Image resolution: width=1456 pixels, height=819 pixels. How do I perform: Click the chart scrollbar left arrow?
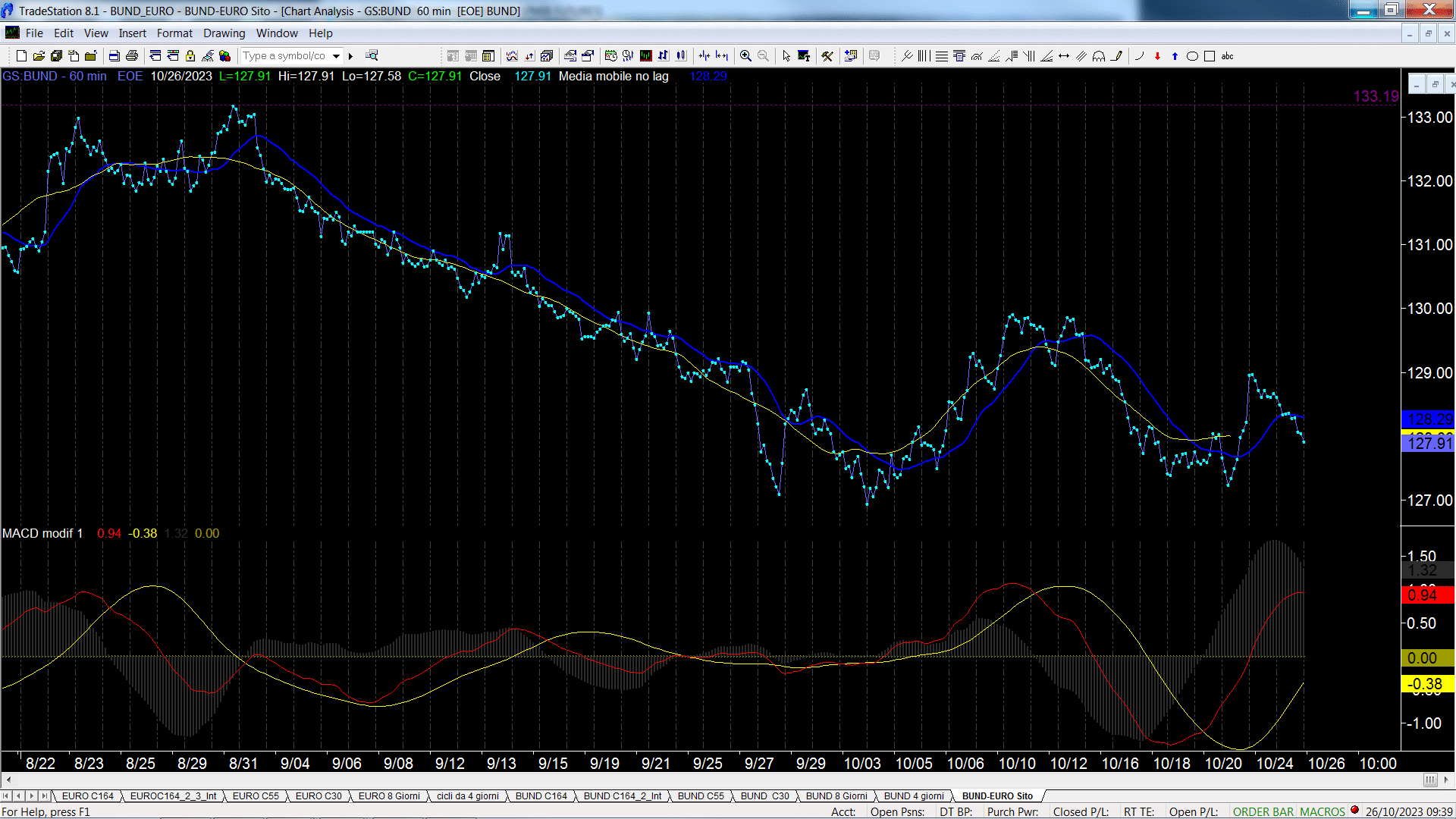point(8,780)
